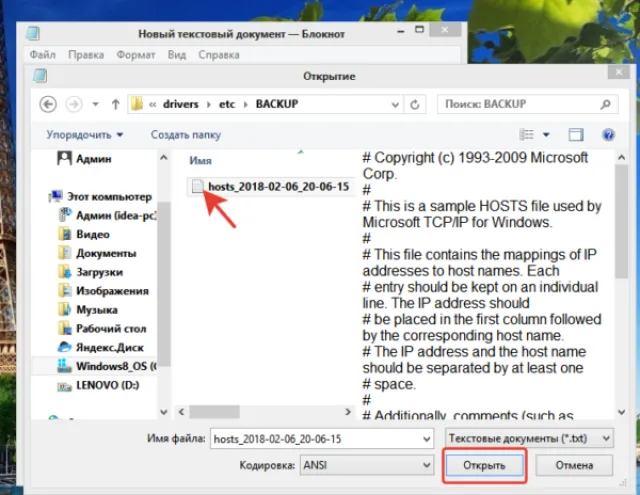Click the 'Этот компьютер' computer icon
Screen dimensions: 640x495
click(56, 197)
